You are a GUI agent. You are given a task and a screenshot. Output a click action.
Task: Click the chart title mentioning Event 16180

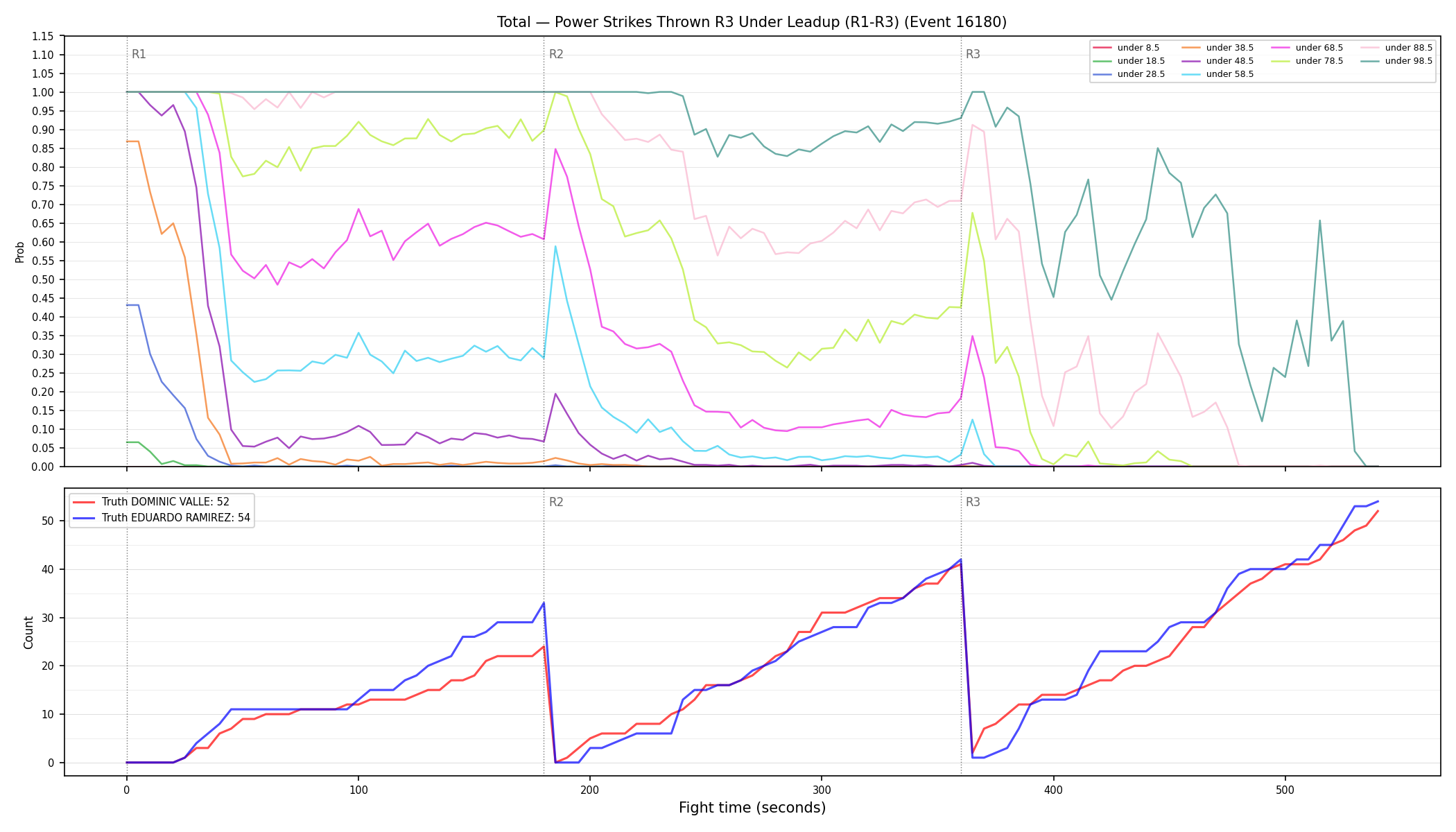tap(752, 22)
